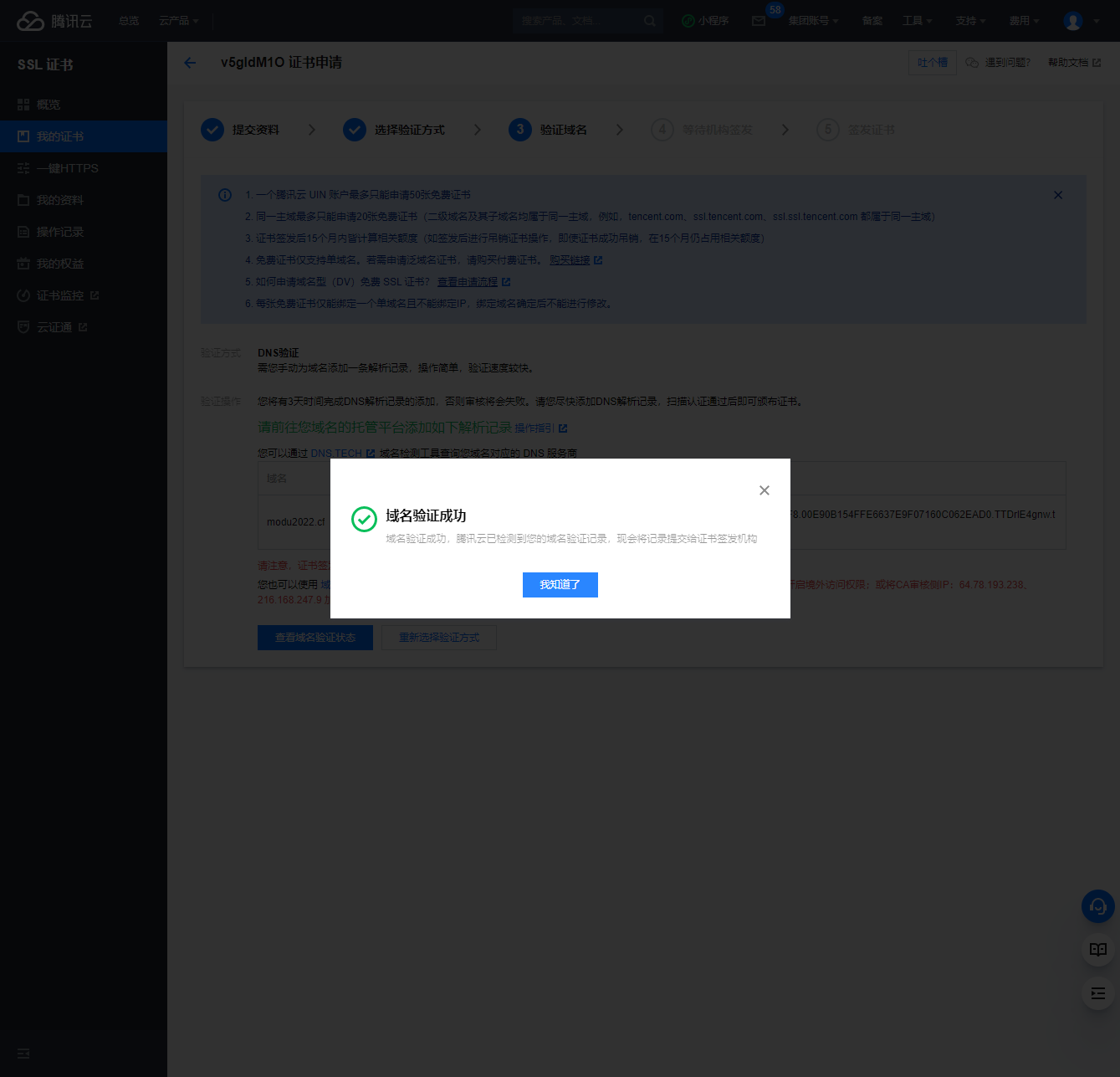Screen dimensions: 1120x1077
Task: Collapse the sidebar with the bottom icon
Action: (x=23, y=1054)
